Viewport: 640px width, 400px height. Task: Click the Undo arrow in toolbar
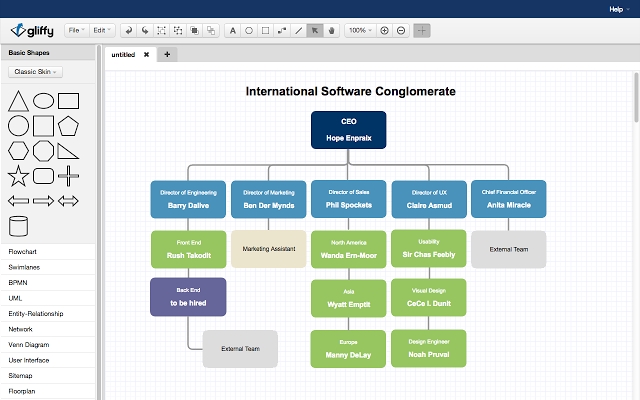coord(128,31)
